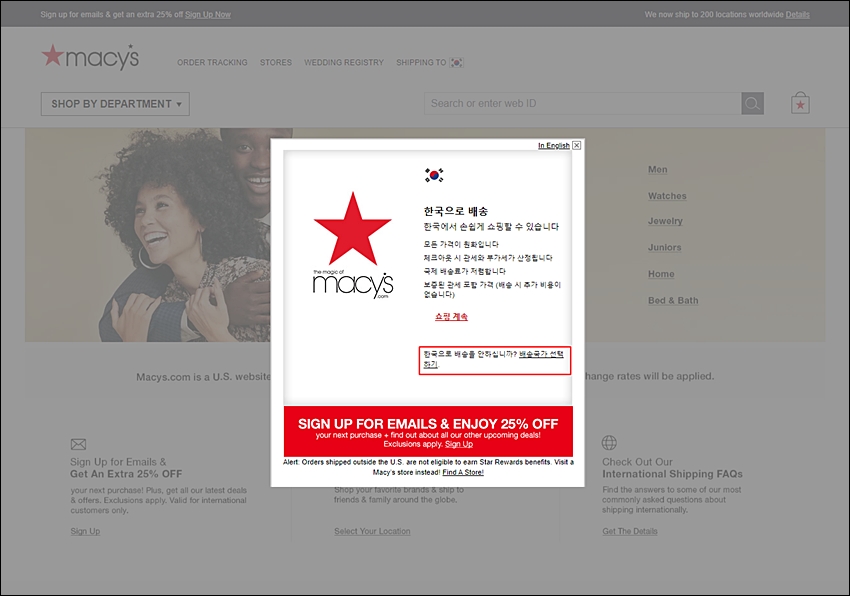Close the popup with the X button
The height and width of the screenshot is (596, 850).
point(577,145)
